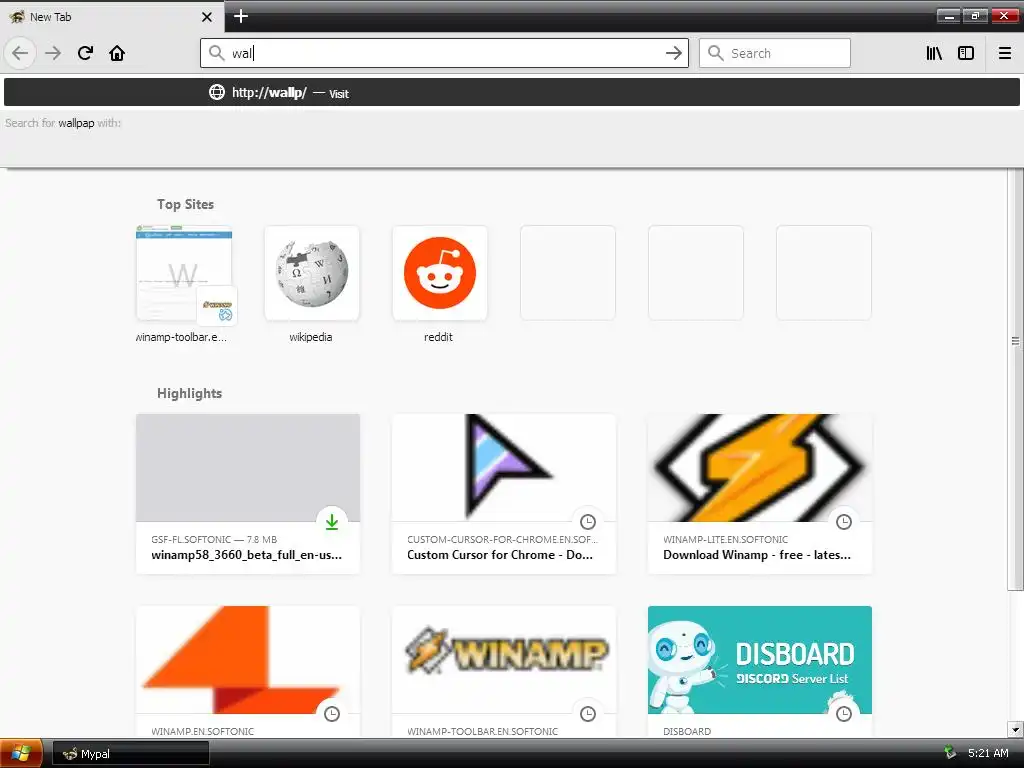This screenshot has height=768, width=1024.
Task: Click the Top Sites section header
Action: click(185, 204)
